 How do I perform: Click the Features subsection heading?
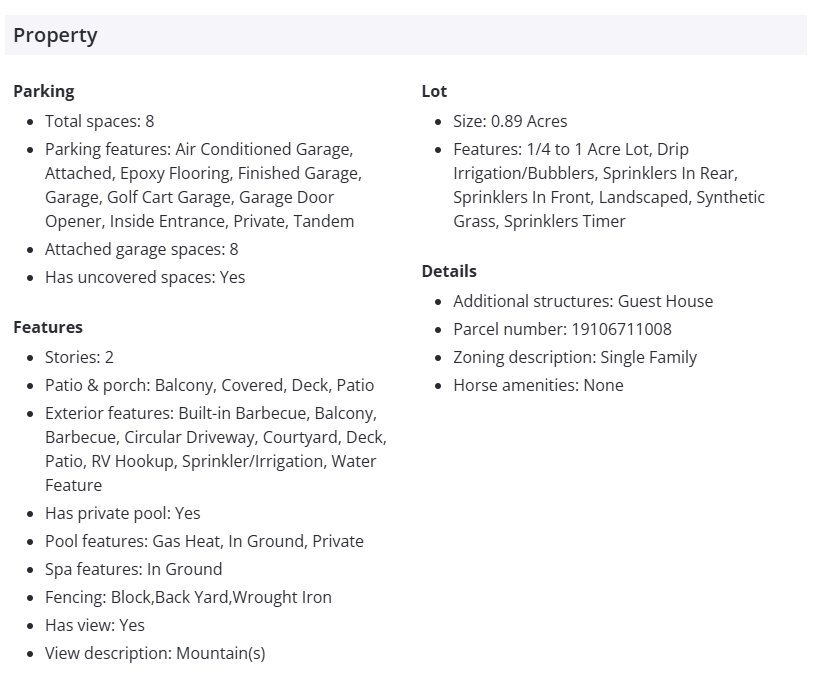[x=48, y=327]
